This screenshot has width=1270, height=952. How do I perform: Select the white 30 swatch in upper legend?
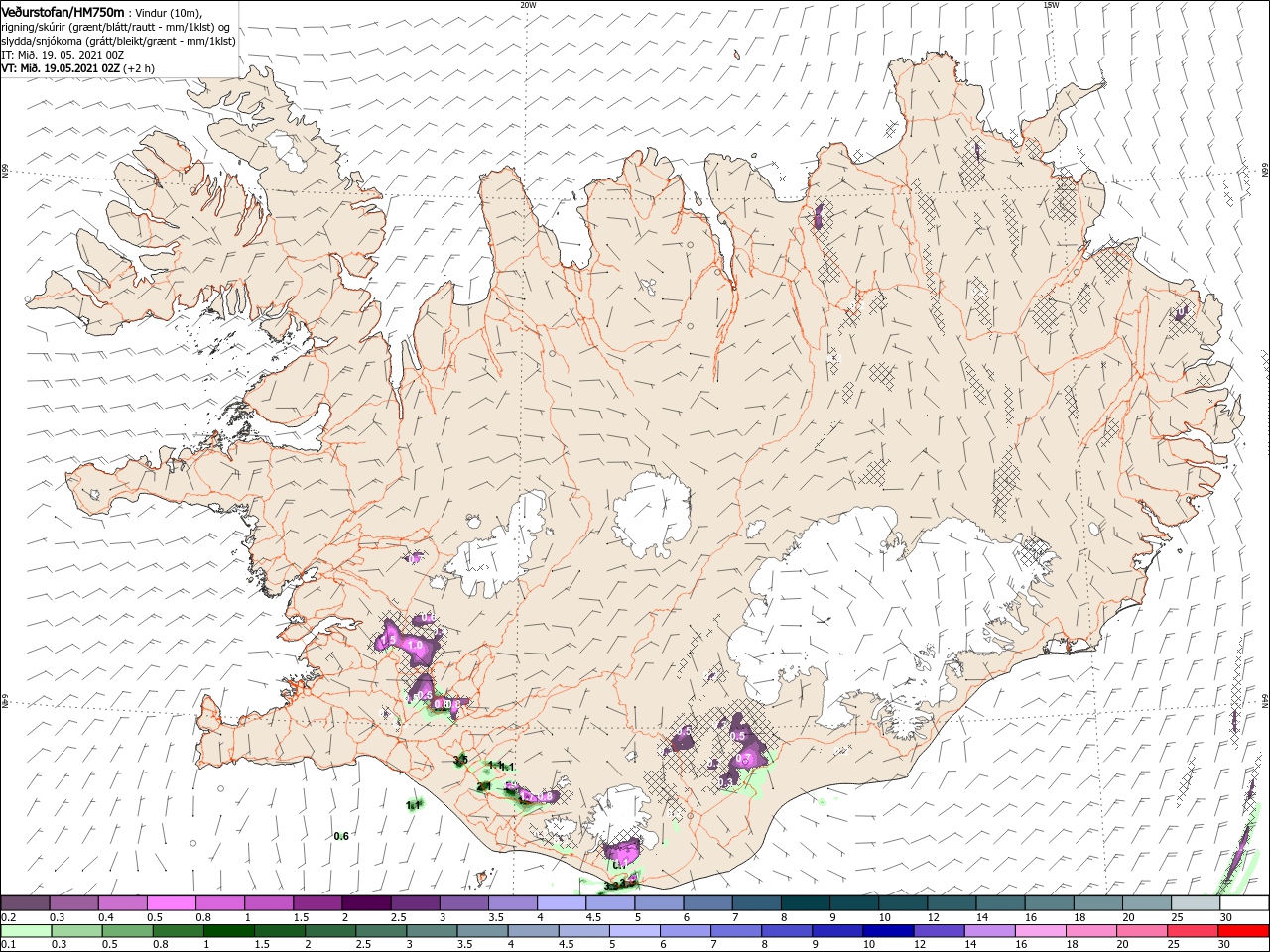tap(1243, 903)
